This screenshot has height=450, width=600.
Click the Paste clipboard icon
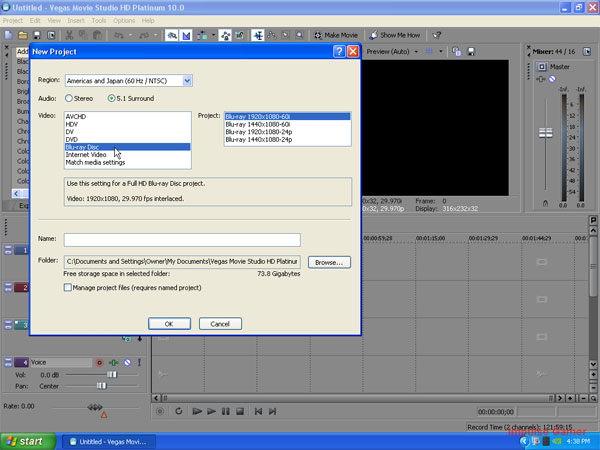[97, 36]
